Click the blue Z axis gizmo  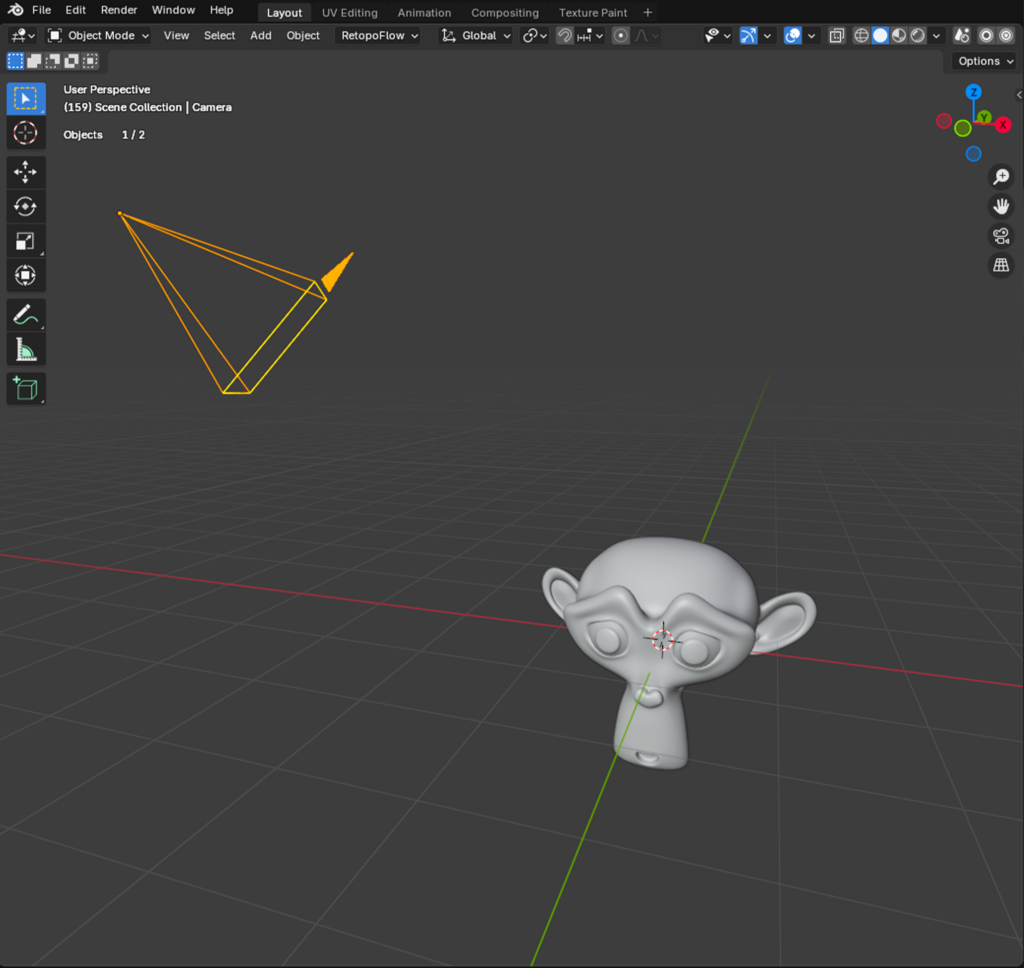click(x=973, y=92)
